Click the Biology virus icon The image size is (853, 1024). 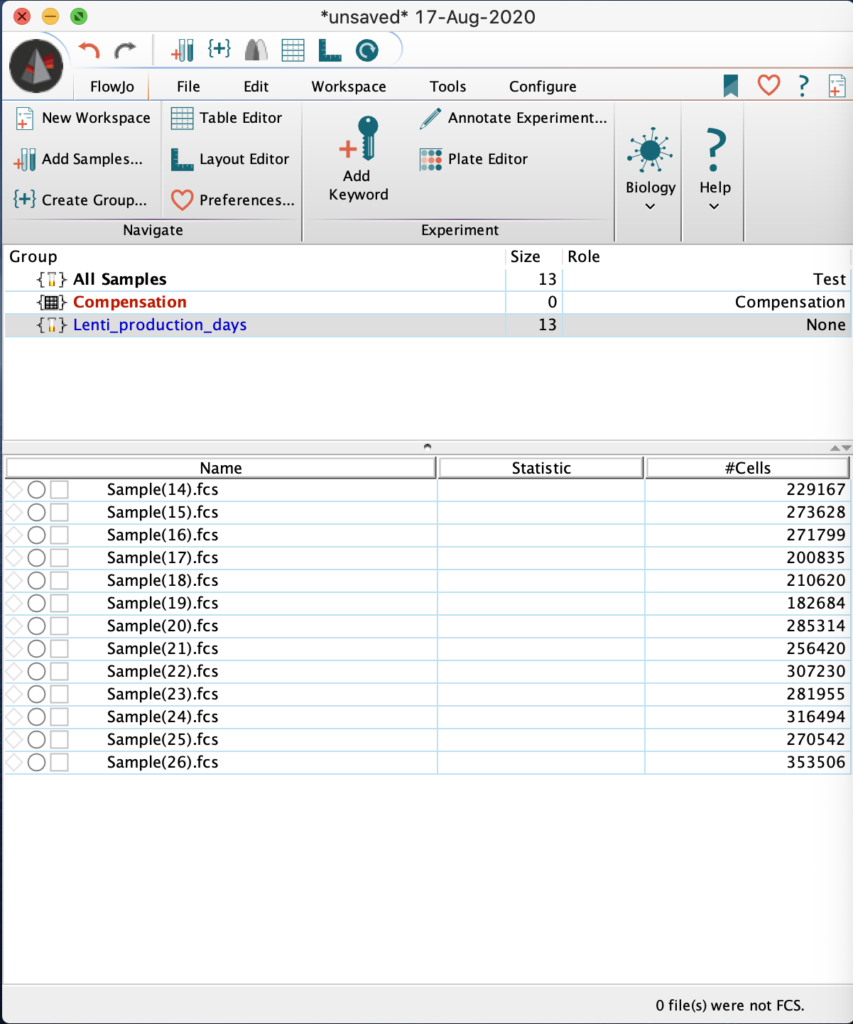[x=650, y=151]
